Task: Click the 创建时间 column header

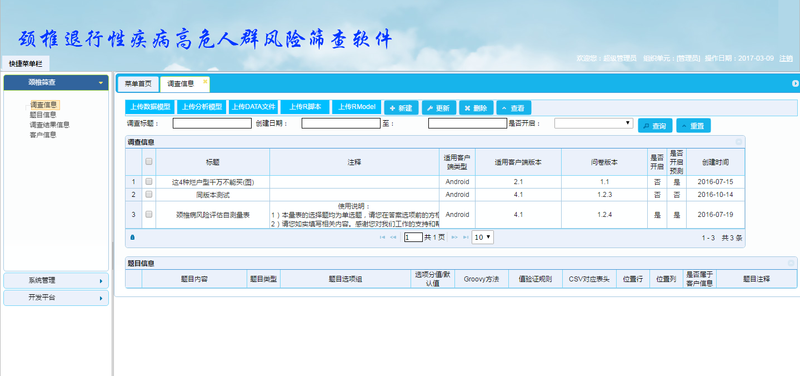Action: point(715,162)
